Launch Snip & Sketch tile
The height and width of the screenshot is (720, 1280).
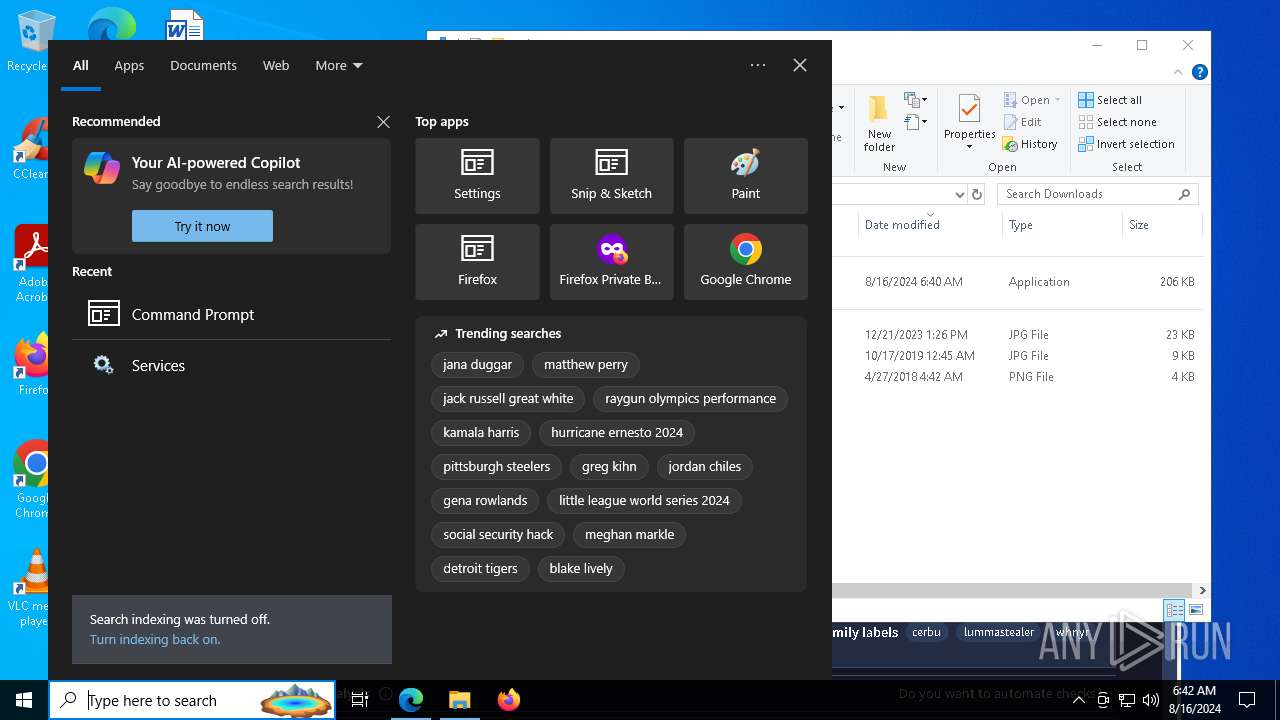point(611,176)
